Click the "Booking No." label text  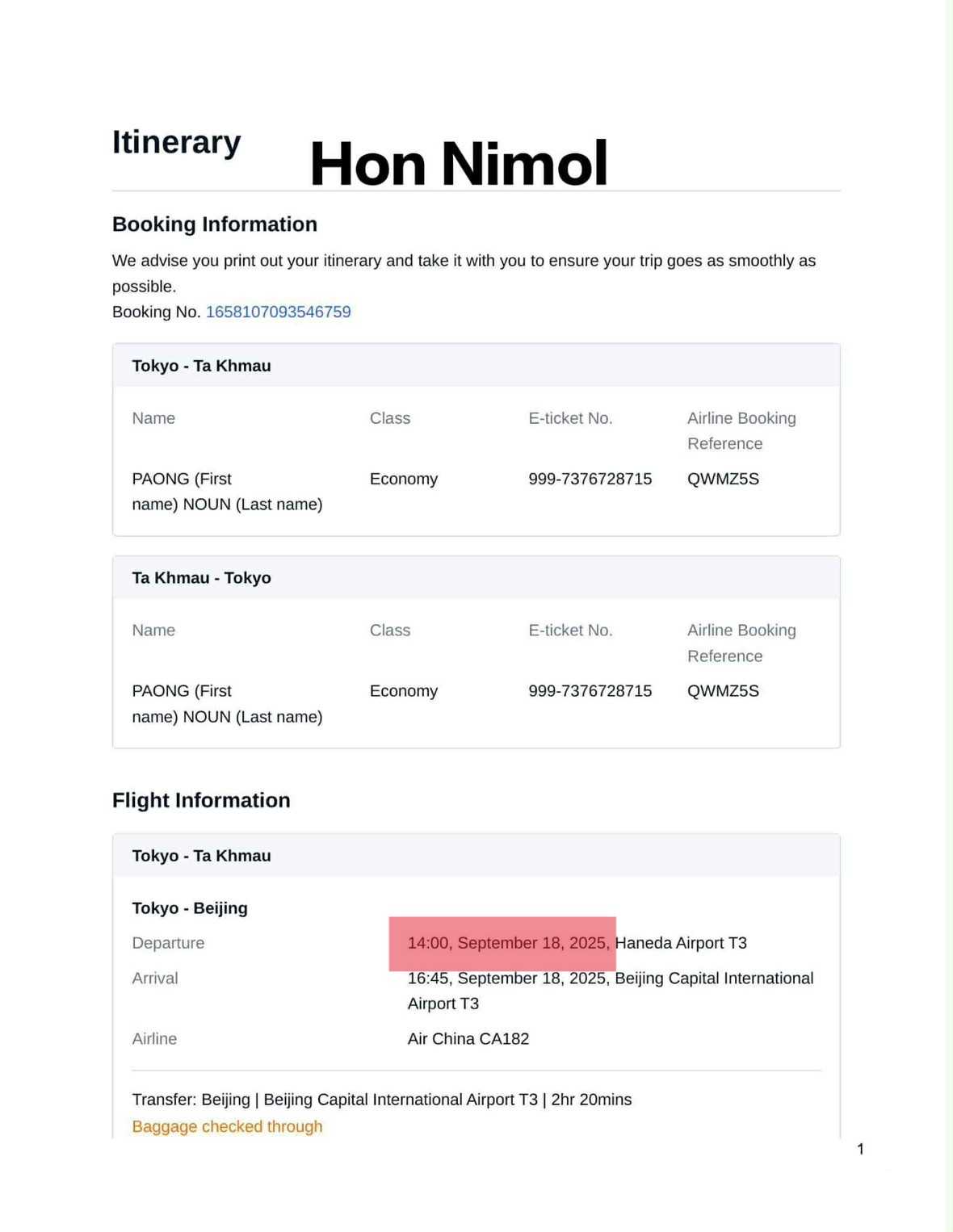click(x=156, y=312)
